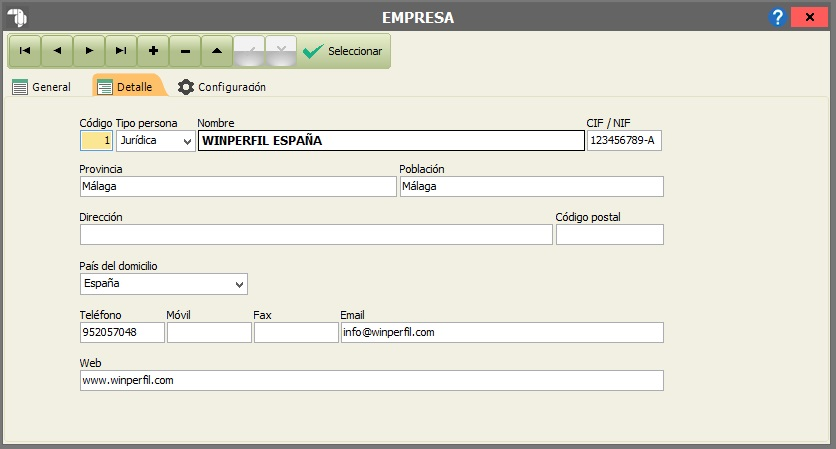Click the empty Fax field
This screenshot has width=836, height=449.
[296, 332]
